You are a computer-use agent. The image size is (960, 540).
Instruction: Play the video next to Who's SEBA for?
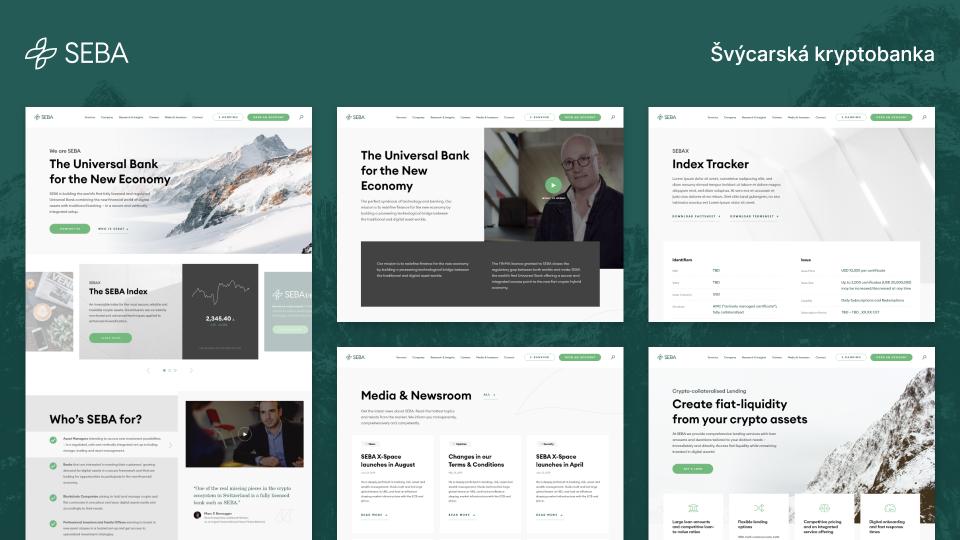[244, 434]
